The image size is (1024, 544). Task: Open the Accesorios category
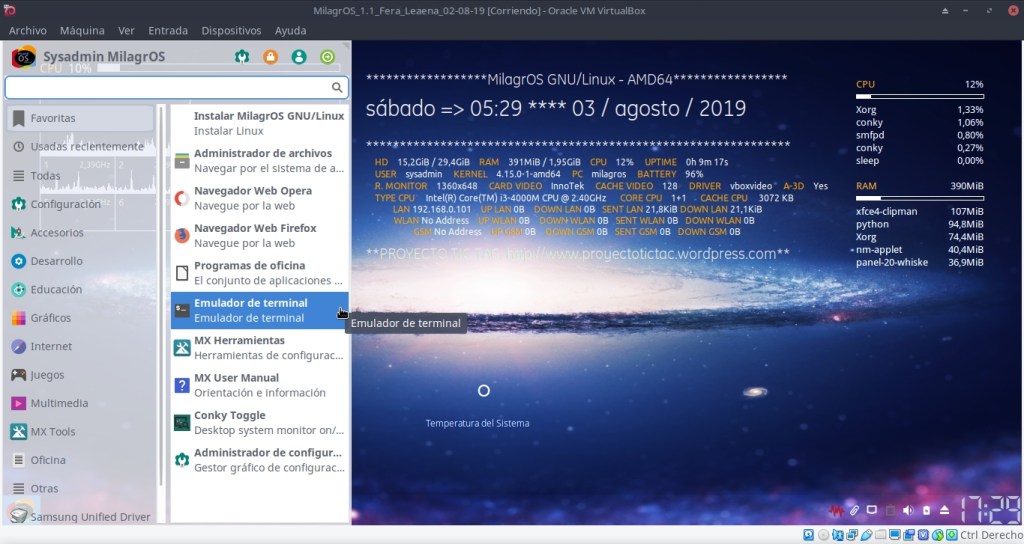pyautogui.click(x=81, y=232)
